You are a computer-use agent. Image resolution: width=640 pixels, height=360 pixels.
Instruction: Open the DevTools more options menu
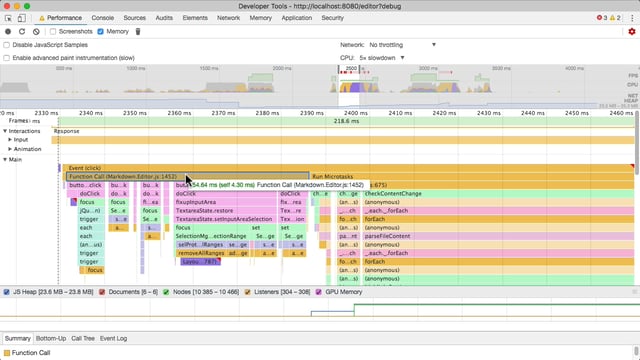click(632, 18)
